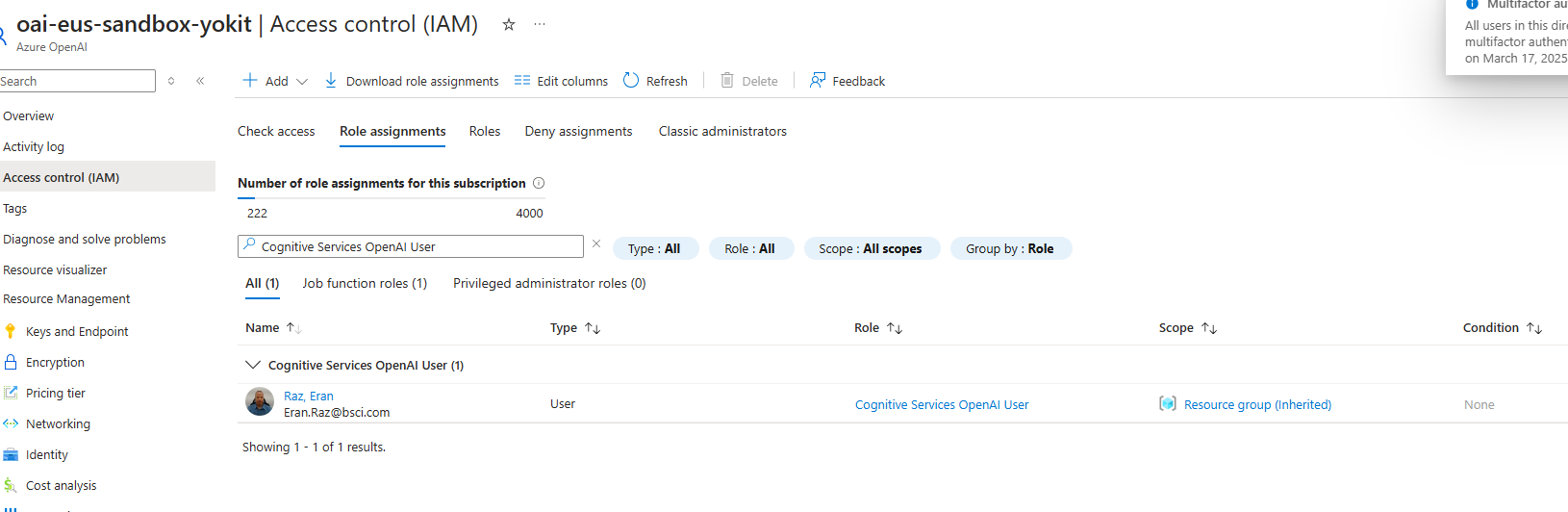Clear the search filter with X
Viewport: 1568px width, 512px height.
[596, 244]
